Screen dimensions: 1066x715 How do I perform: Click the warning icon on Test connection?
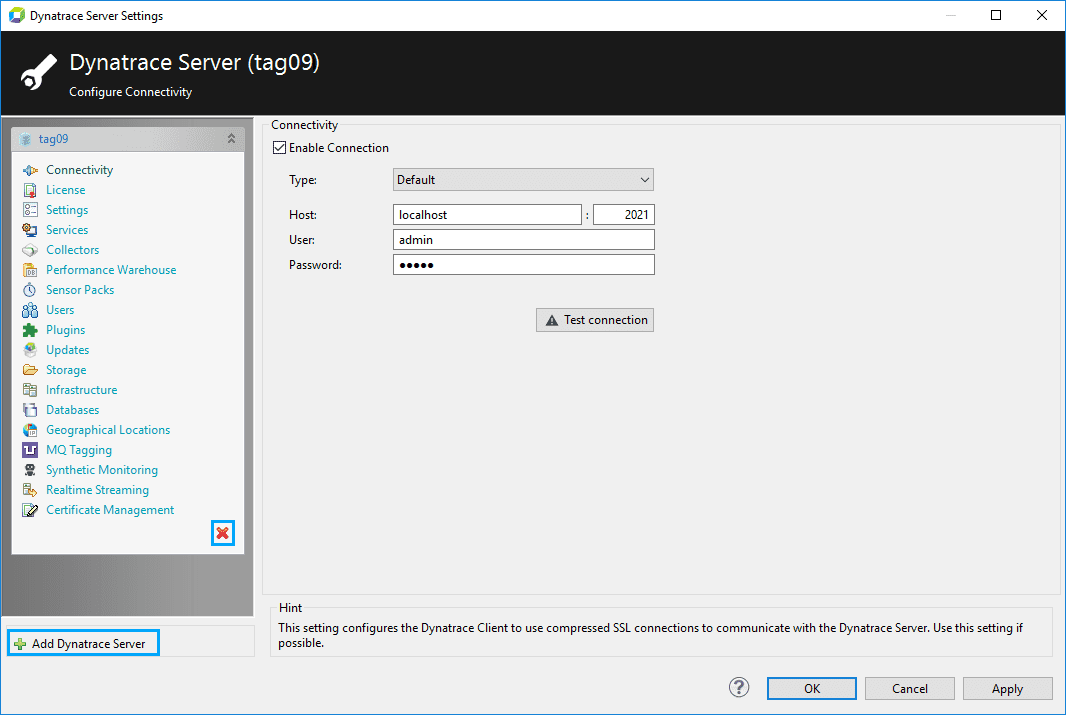pyautogui.click(x=552, y=320)
